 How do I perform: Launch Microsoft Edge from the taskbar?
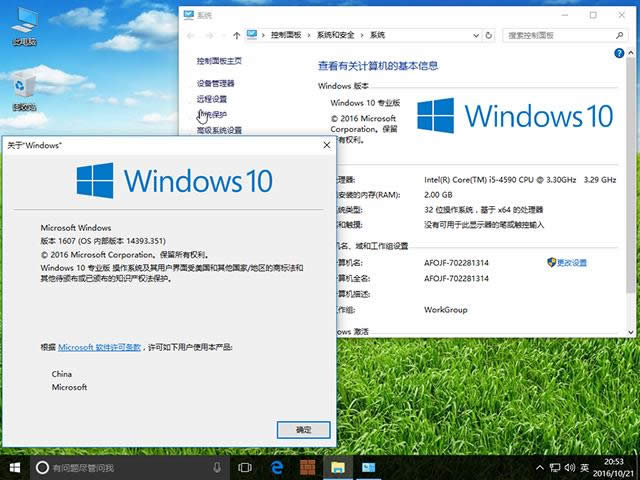[277, 467]
